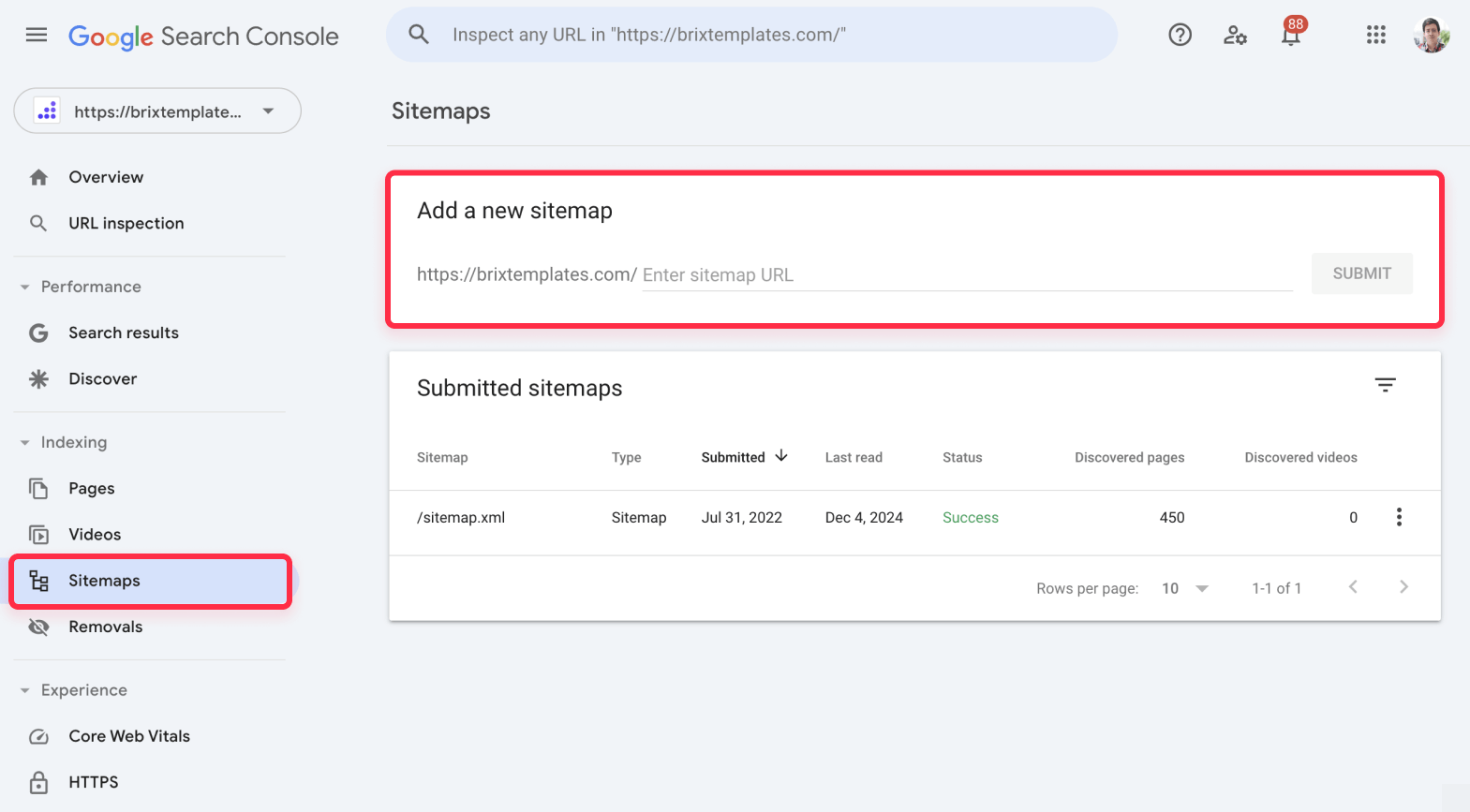1470x812 pixels.
Task: Open three-dot menu for /sitemap.xml row
Action: tap(1399, 517)
